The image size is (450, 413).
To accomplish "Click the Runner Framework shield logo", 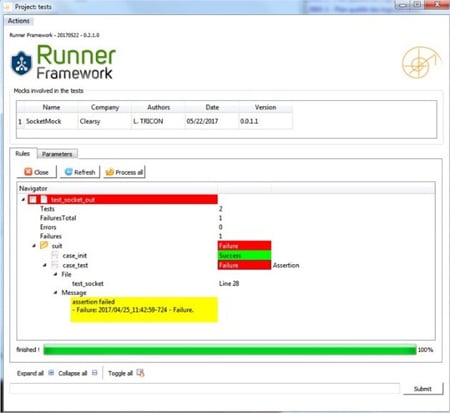I will [22, 63].
